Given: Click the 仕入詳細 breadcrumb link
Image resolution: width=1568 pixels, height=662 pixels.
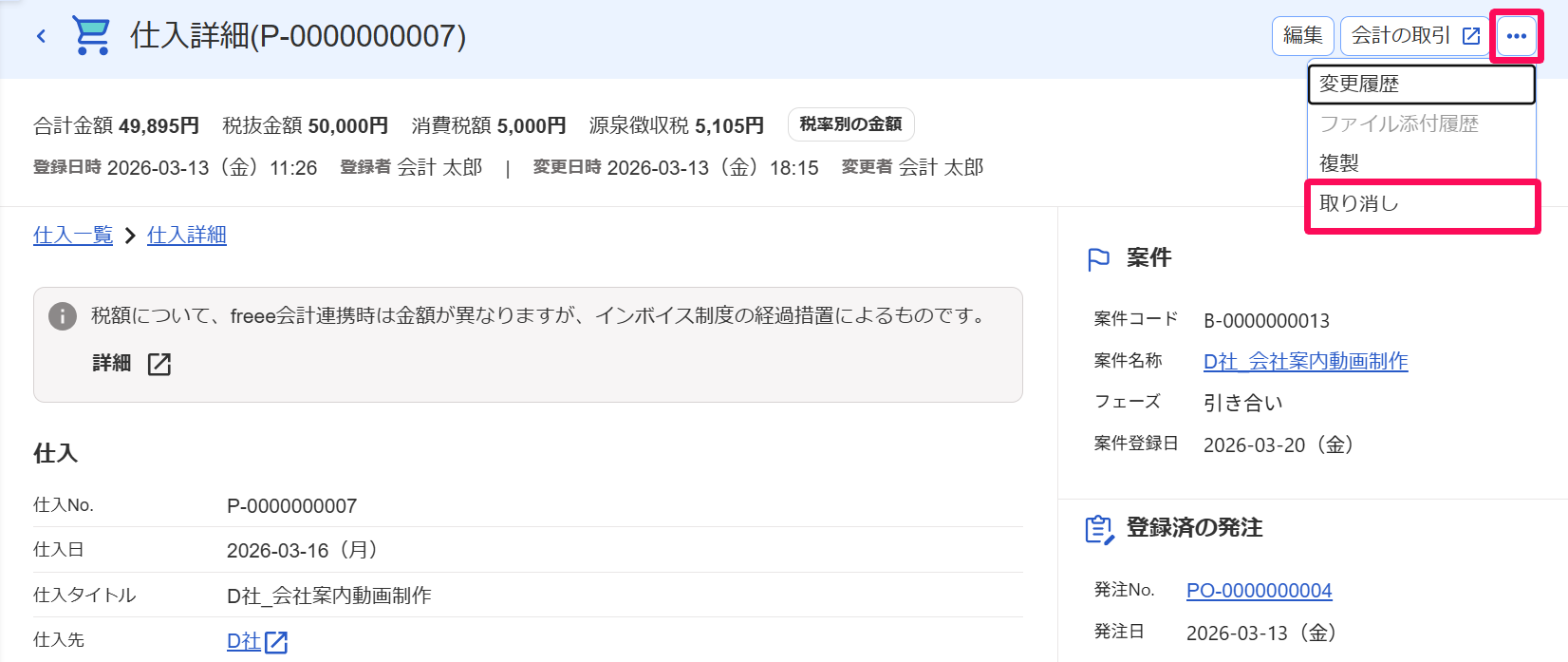Looking at the screenshot, I should (187, 235).
